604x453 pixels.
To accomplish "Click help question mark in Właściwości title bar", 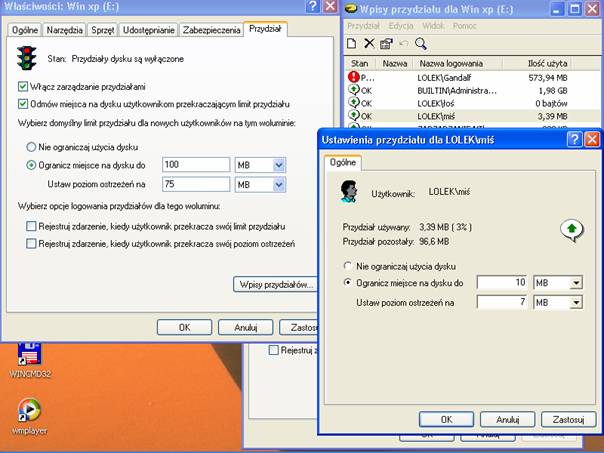I will point(312,6).
